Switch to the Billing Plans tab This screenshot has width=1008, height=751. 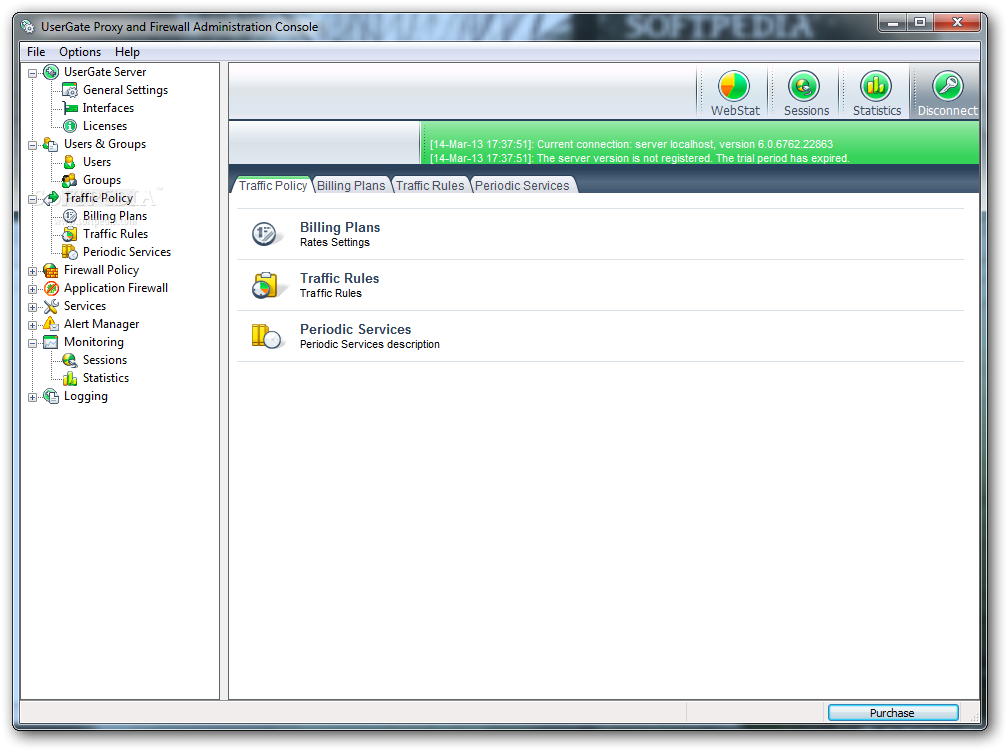(351, 185)
